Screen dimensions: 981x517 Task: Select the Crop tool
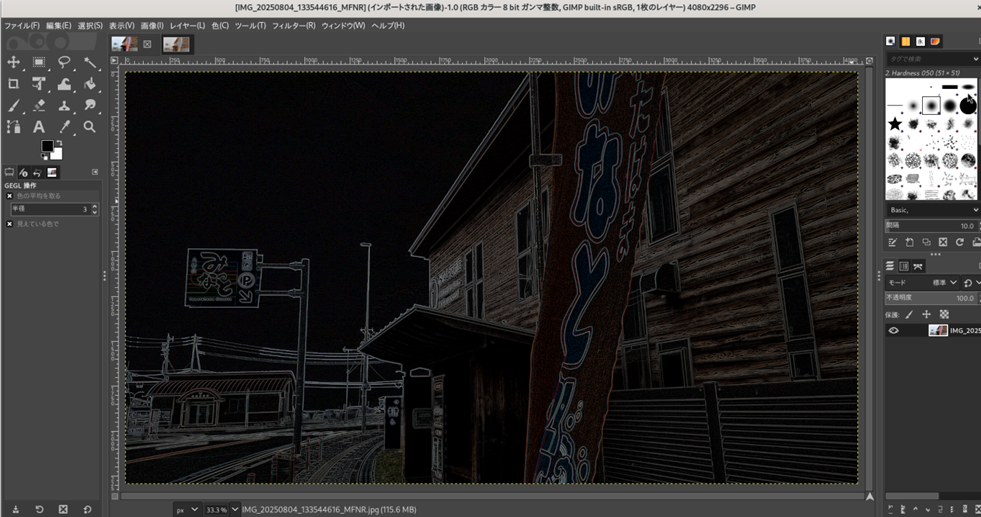point(14,84)
